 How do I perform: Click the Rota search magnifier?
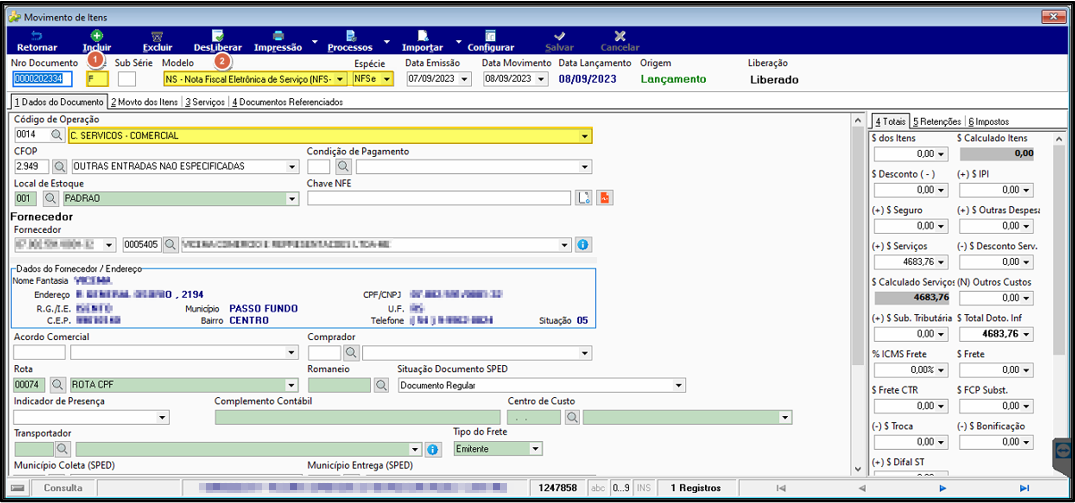[x=56, y=385]
